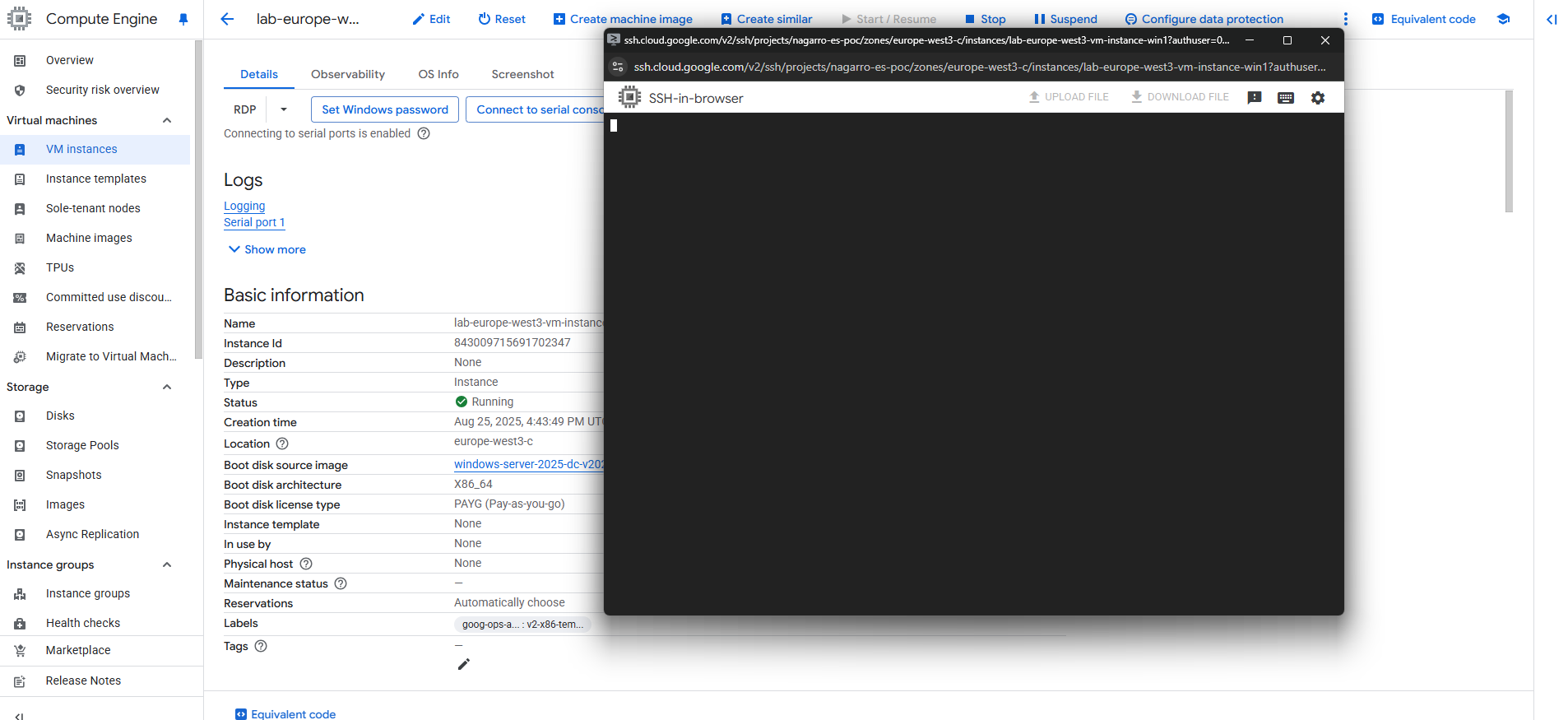This screenshot has height=720, width=1568.
Task: Click the RDP button
Action: 245,109
